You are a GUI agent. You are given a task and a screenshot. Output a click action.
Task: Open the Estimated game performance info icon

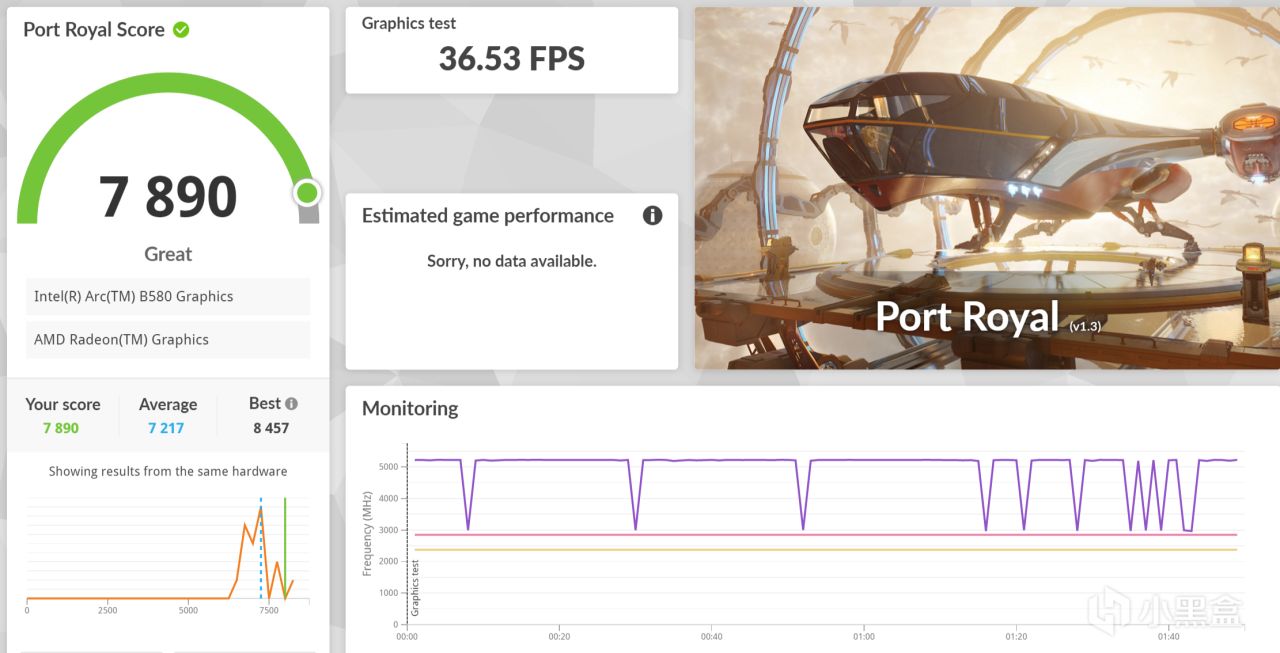(653, 215)
